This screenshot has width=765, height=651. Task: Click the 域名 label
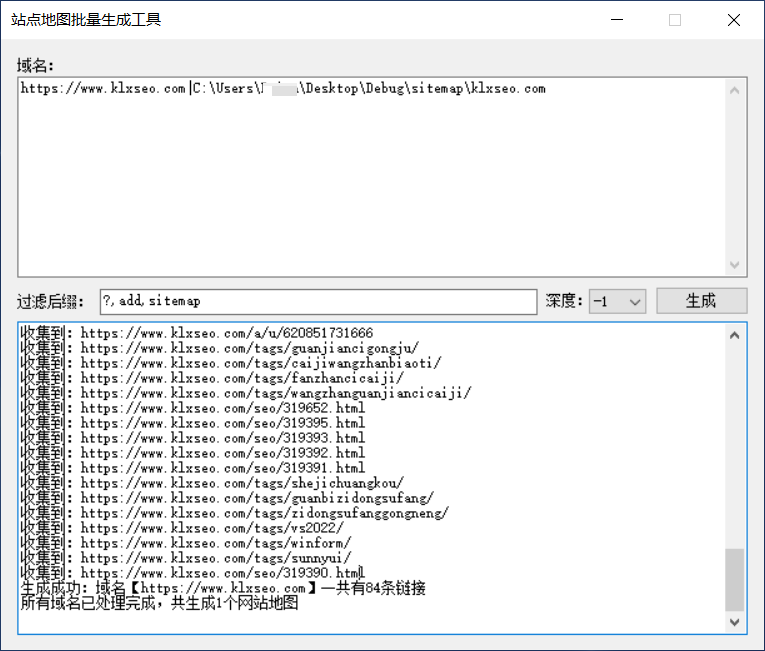(35, 65)
